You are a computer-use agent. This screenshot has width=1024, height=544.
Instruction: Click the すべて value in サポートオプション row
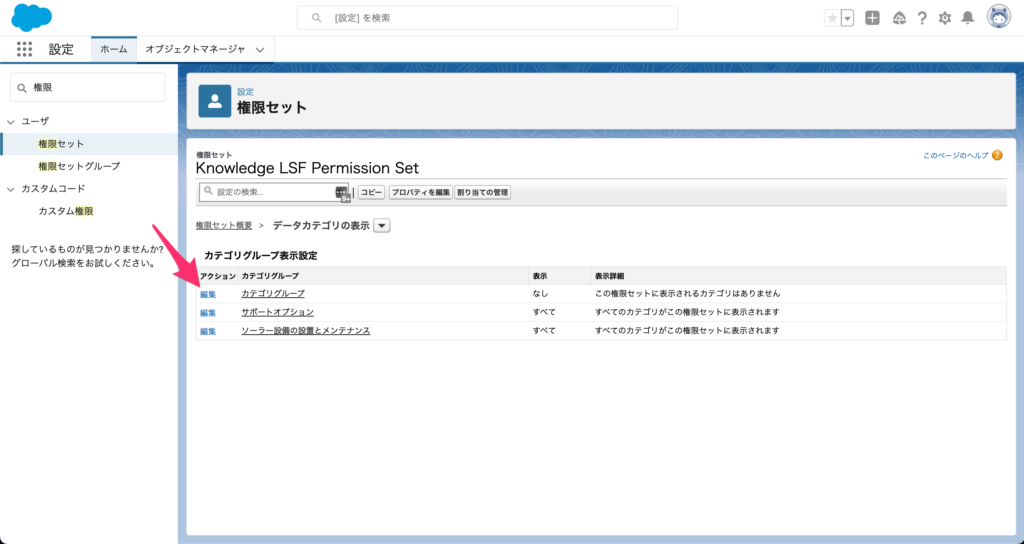(x=544, y=312)
